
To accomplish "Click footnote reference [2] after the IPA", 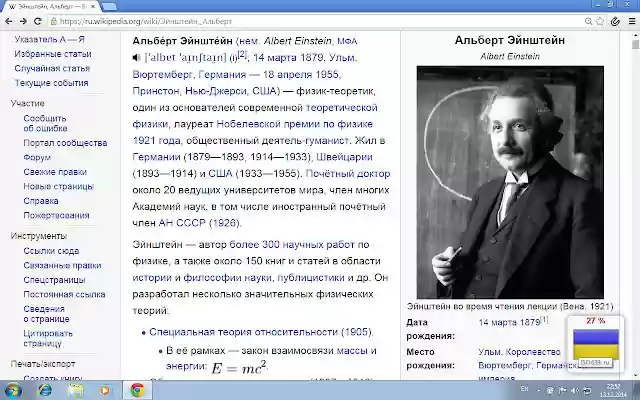I will tap(242, 54).
